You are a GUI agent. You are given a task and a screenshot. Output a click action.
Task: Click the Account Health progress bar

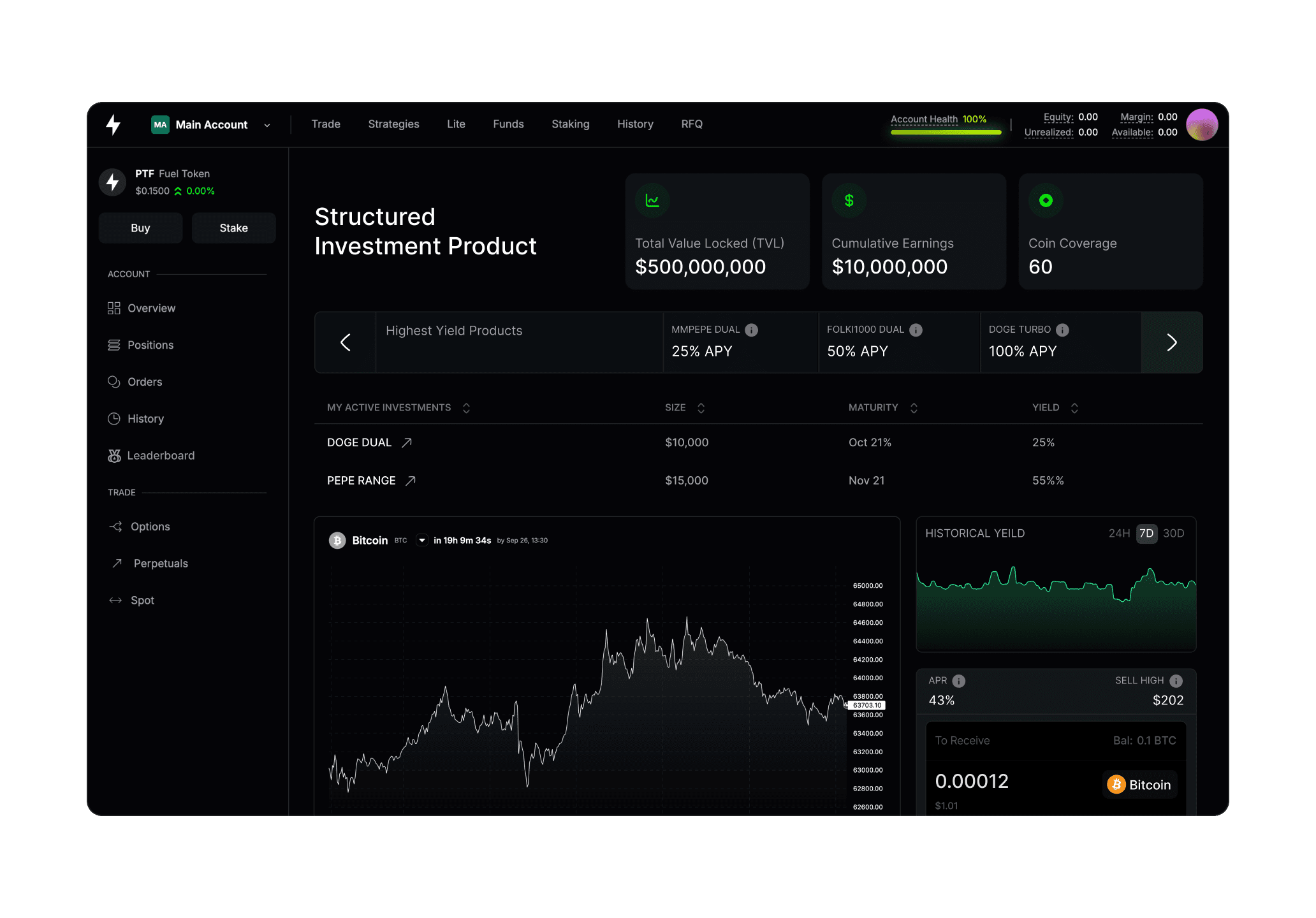click(946, 133)
